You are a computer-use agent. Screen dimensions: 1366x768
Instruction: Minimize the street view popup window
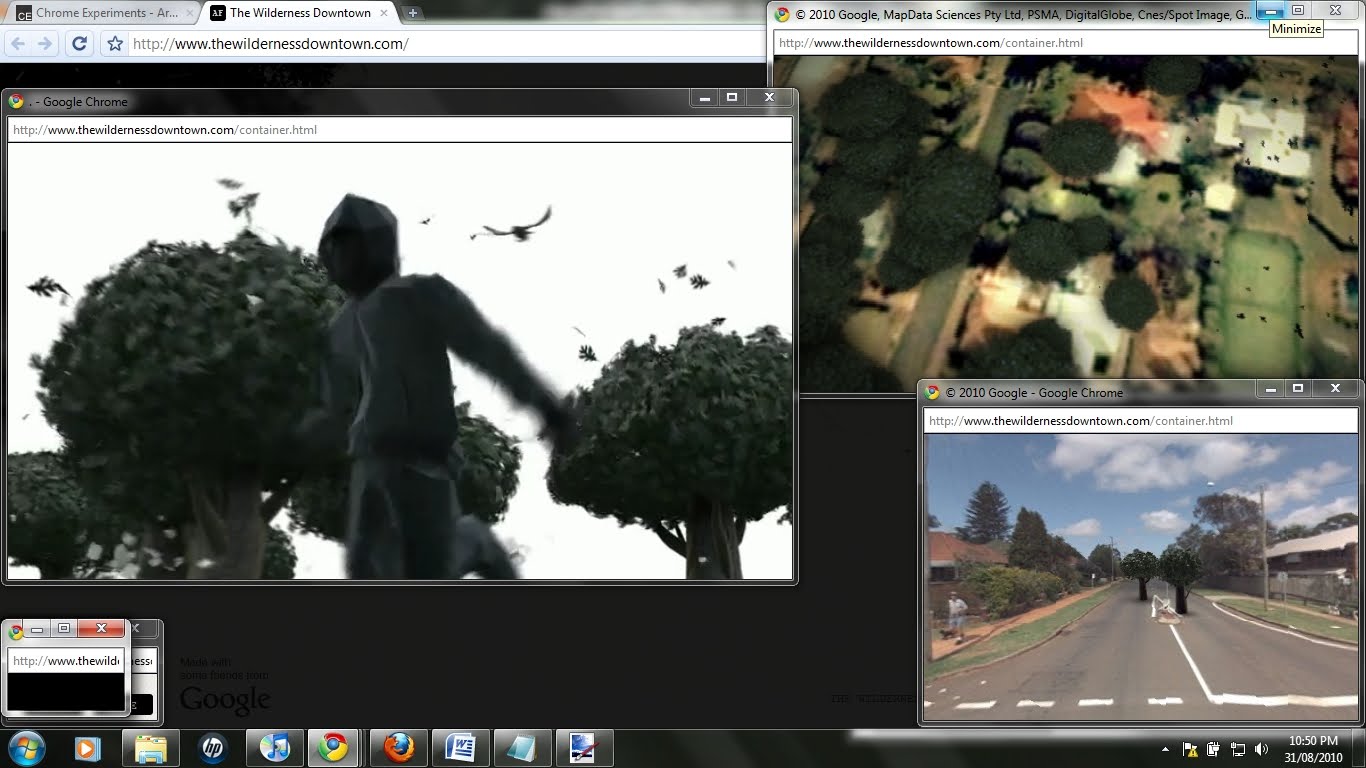[x=1271, y=389]
